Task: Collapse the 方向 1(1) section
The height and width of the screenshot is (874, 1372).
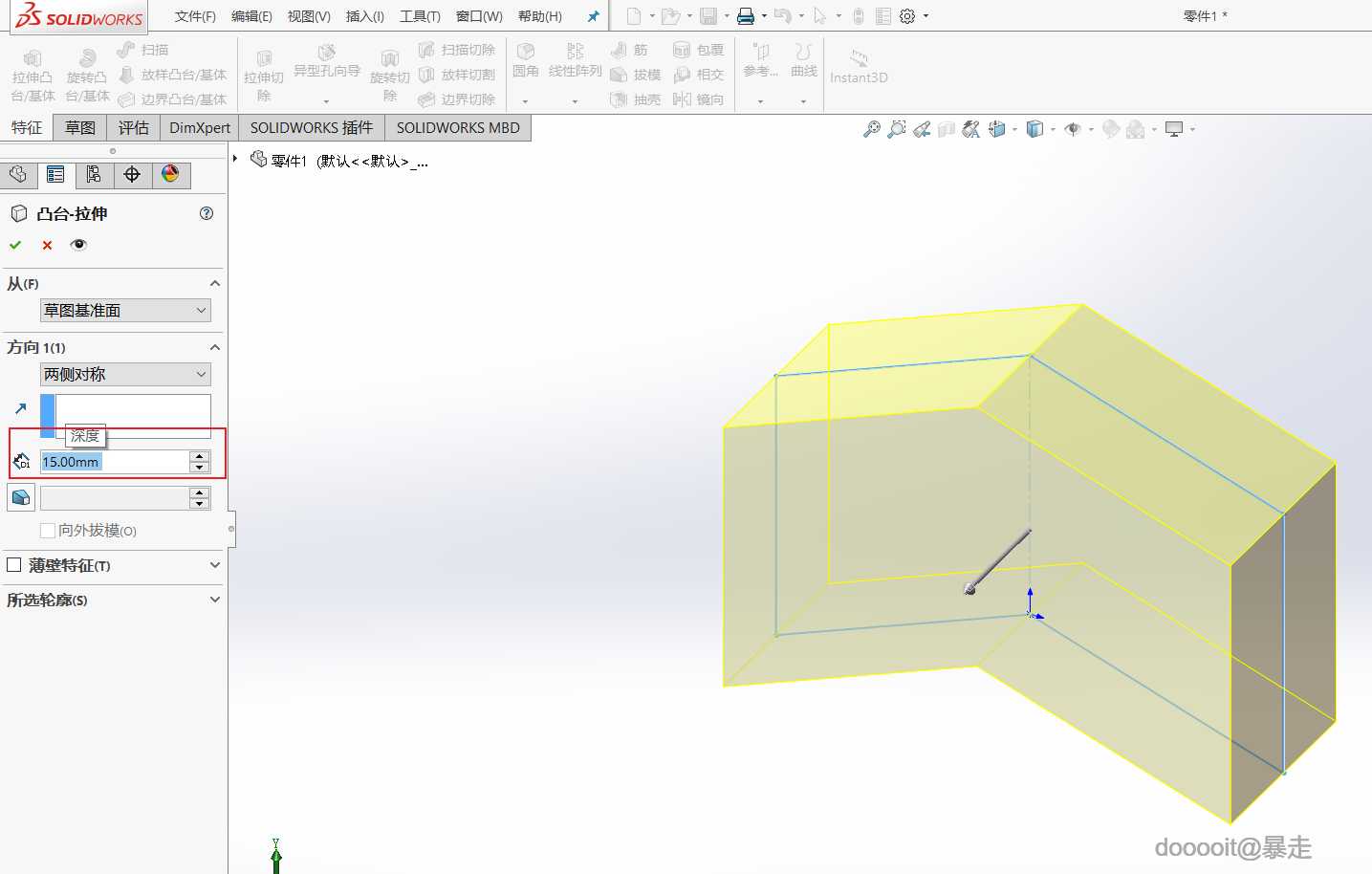Action: 215,347
